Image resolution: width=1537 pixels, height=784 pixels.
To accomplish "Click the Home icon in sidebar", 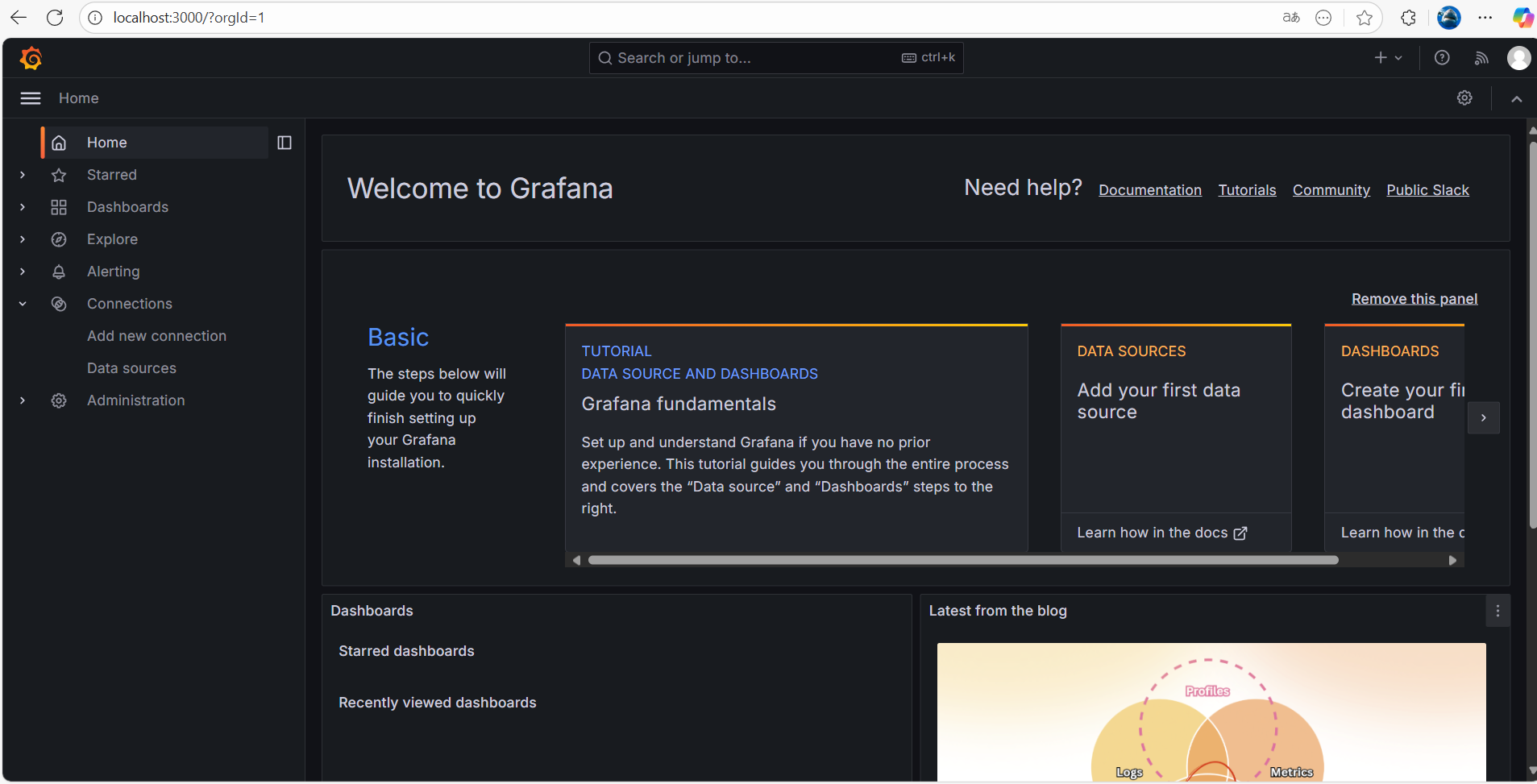I will [59, 143].
